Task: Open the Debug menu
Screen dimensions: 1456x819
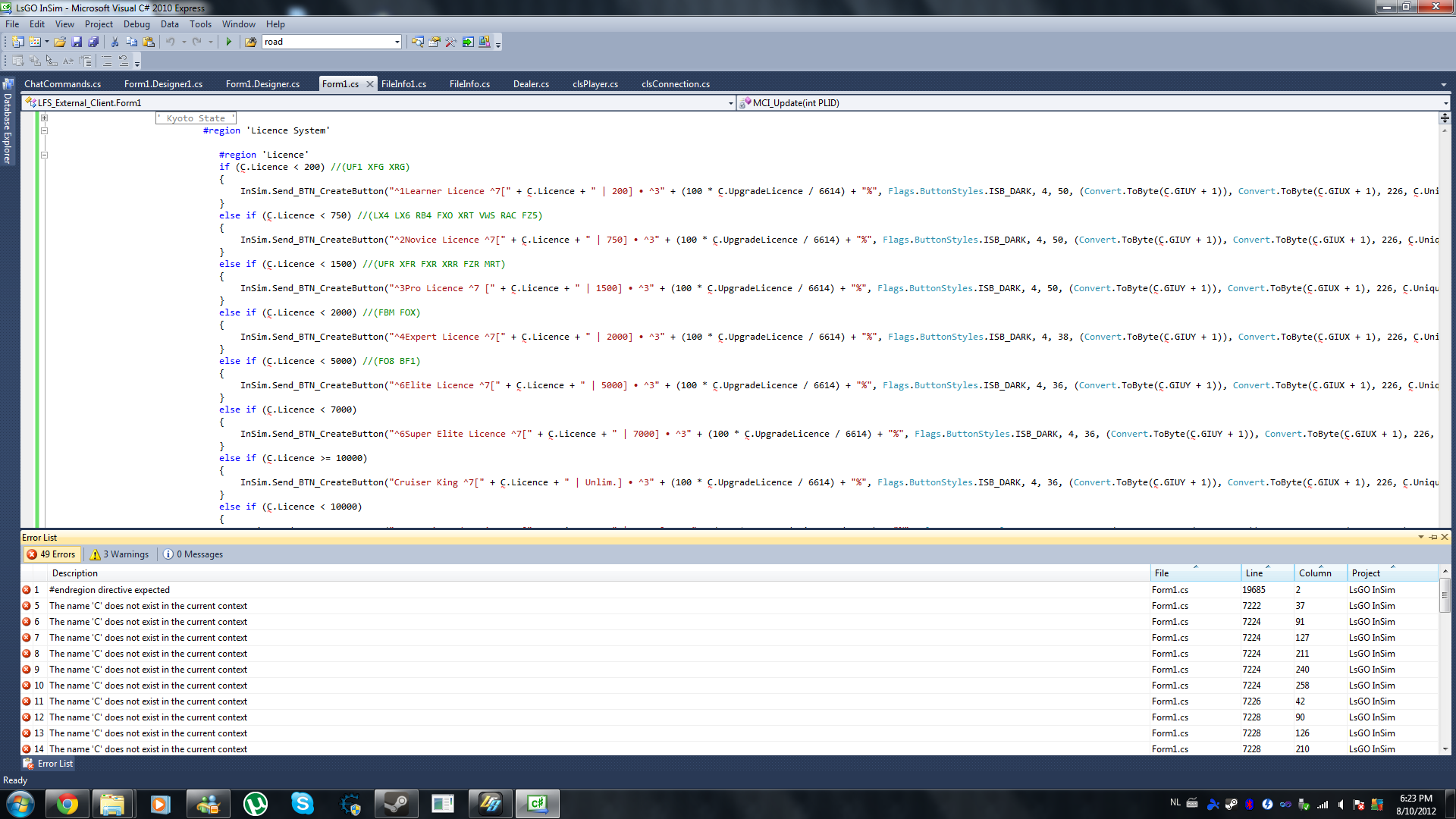Action: tap(136, 24)
